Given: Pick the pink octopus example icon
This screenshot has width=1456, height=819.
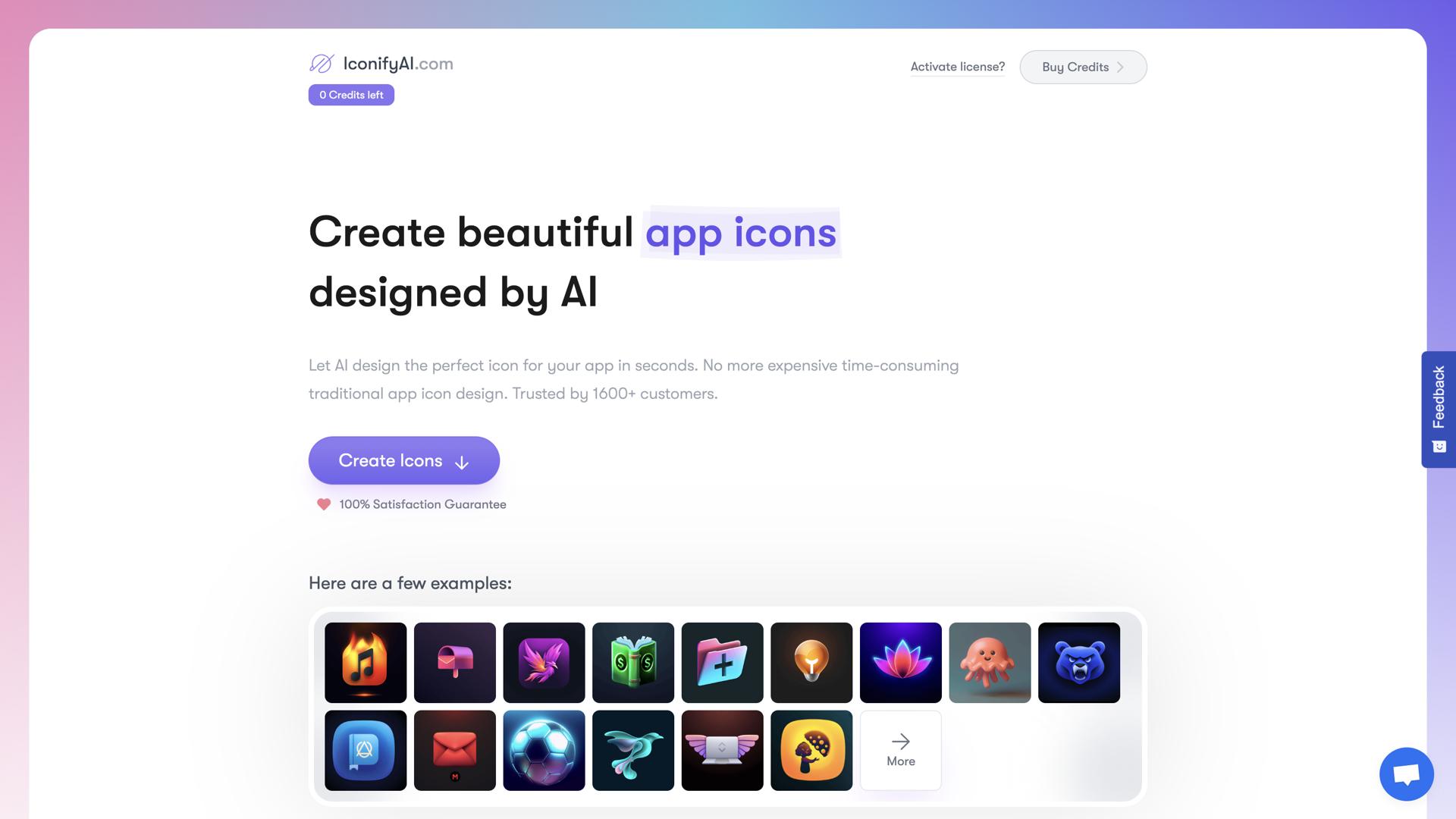Looking at the screenshot, I should pos(990,663).
